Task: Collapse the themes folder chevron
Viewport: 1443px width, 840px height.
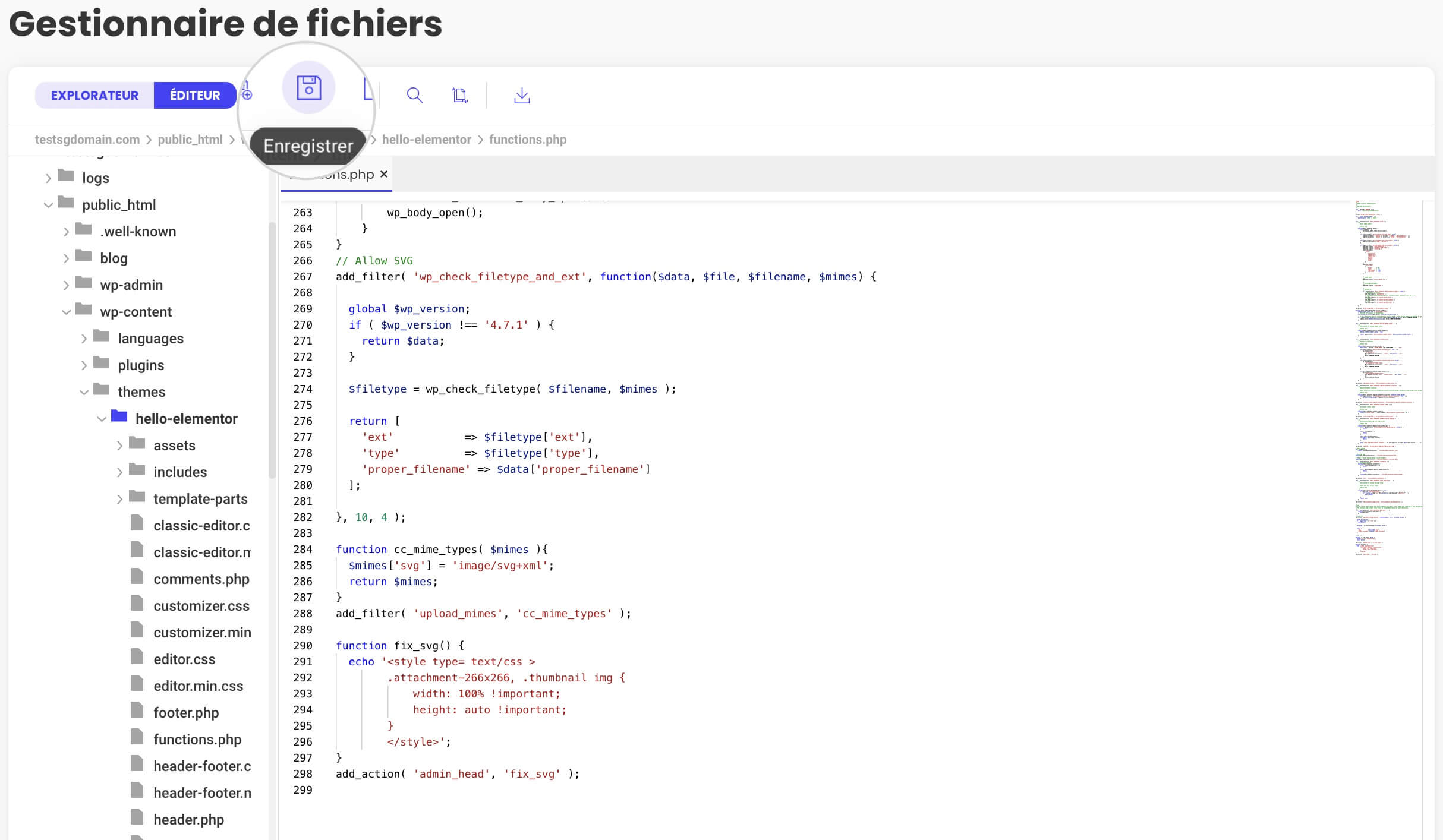Action: tap(84, 392)
